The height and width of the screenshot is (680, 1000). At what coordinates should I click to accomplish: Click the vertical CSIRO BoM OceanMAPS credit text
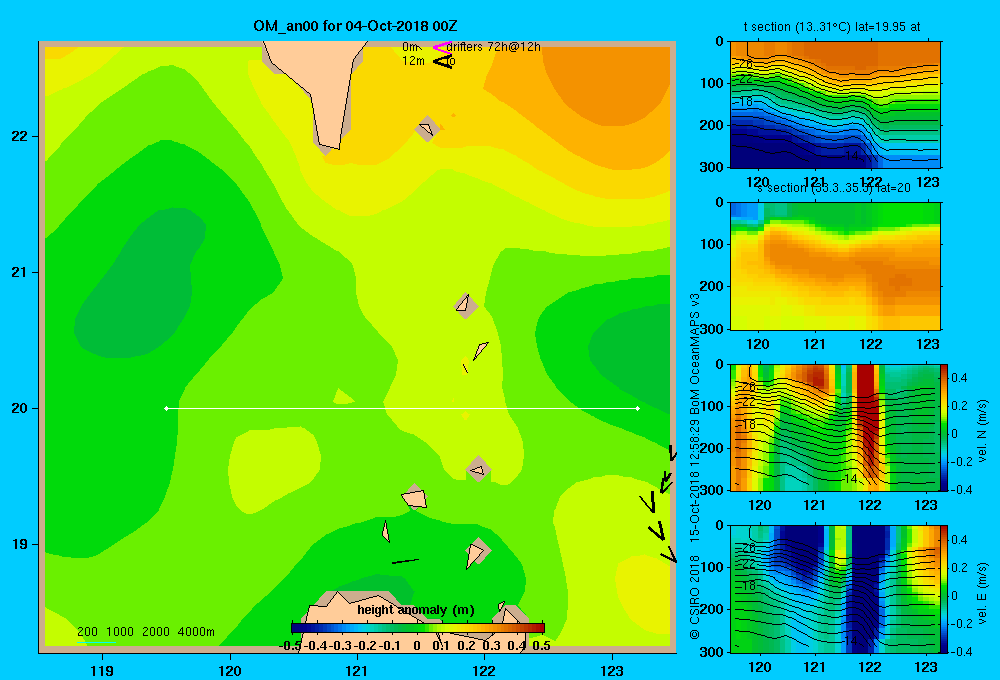point(695,466)
